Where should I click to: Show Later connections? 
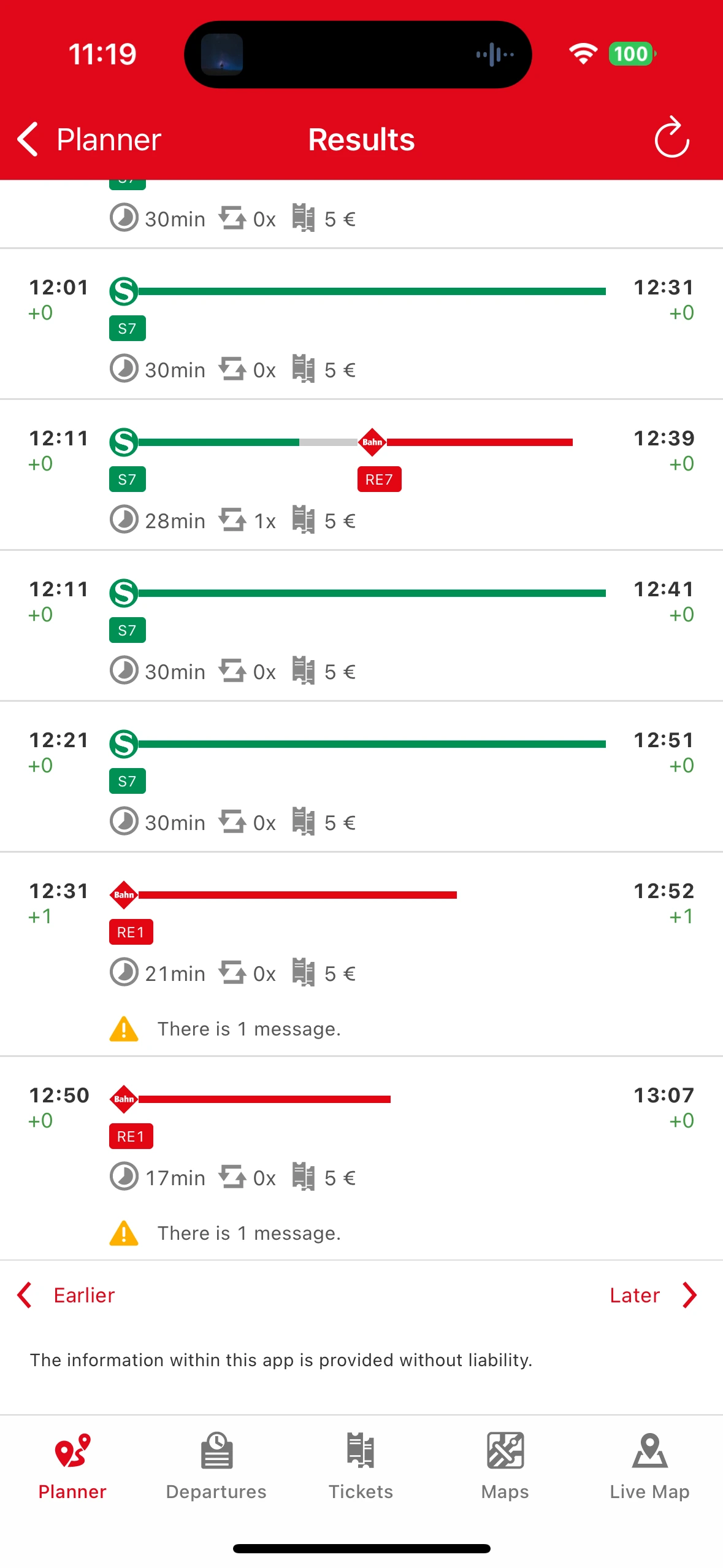(x=653, y=1295)
